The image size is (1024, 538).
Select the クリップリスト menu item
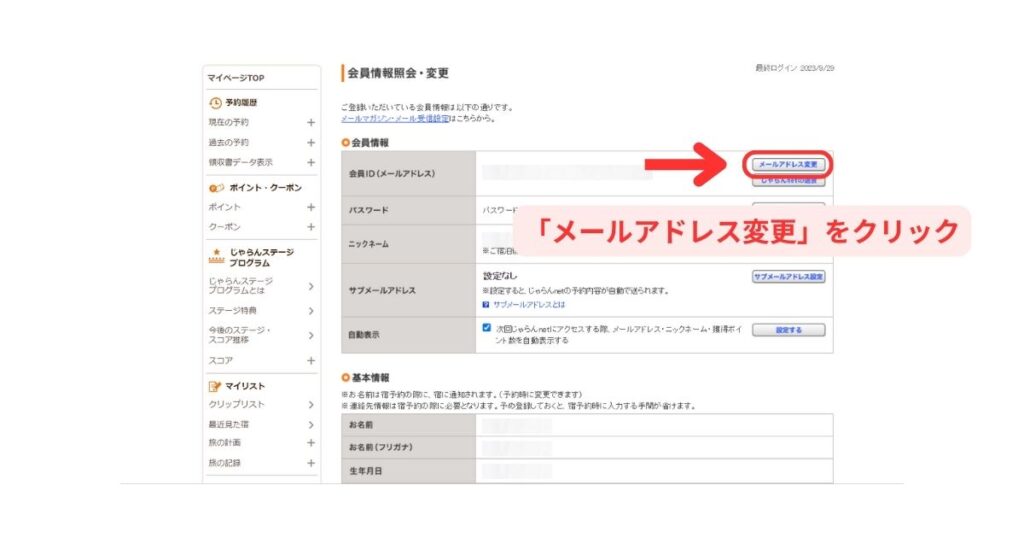pyautogui.click(x=236, y=405)
